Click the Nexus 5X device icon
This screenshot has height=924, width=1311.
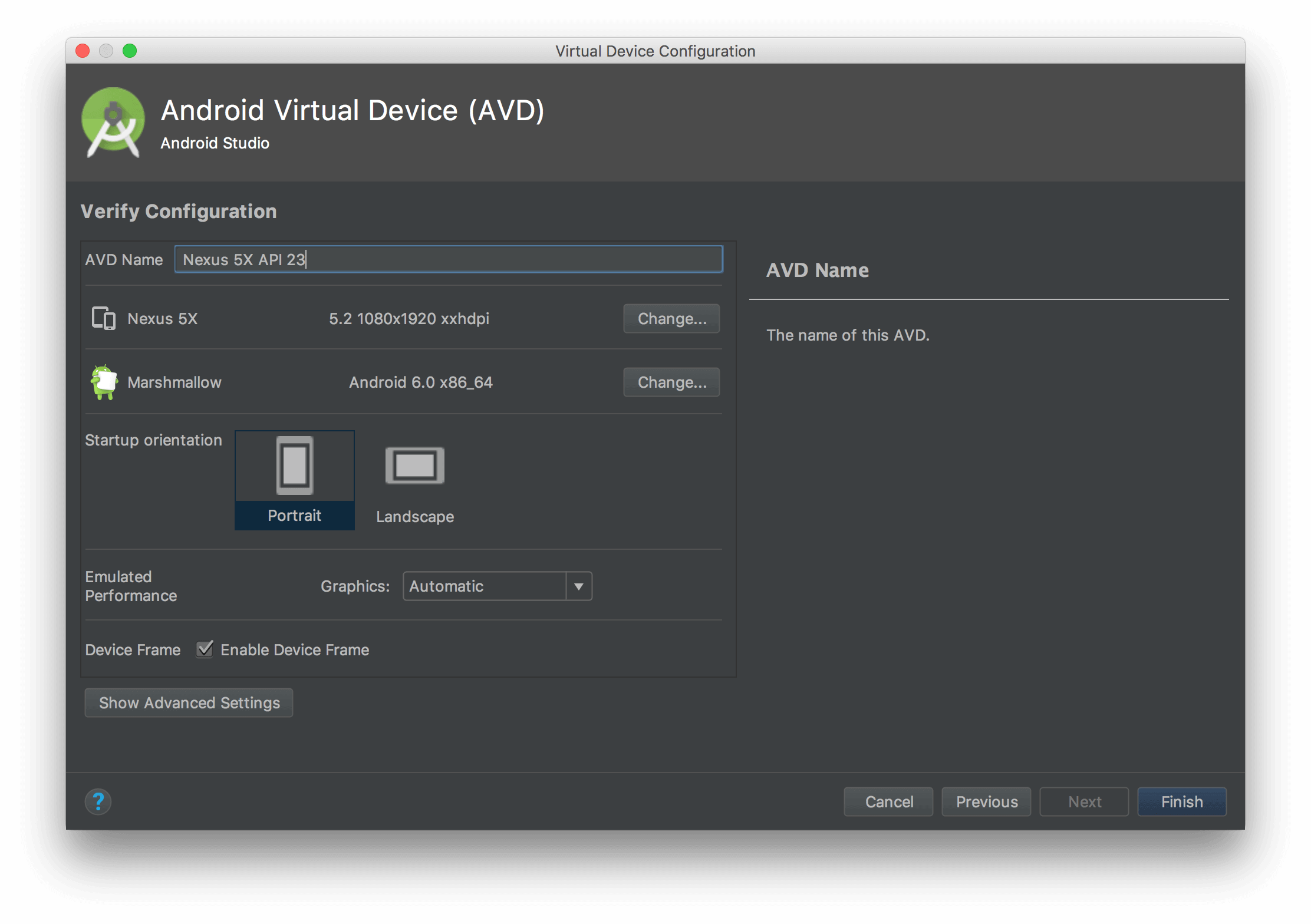[x=104, y=318]
